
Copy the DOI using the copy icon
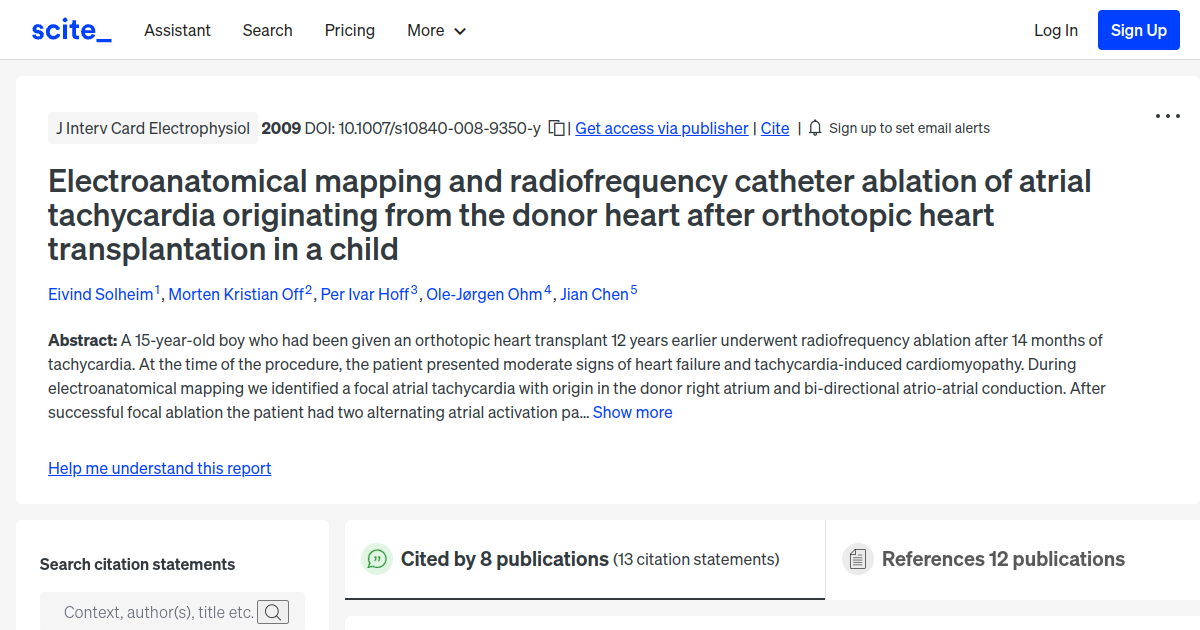pyautogui.click(x=557, y=128)
